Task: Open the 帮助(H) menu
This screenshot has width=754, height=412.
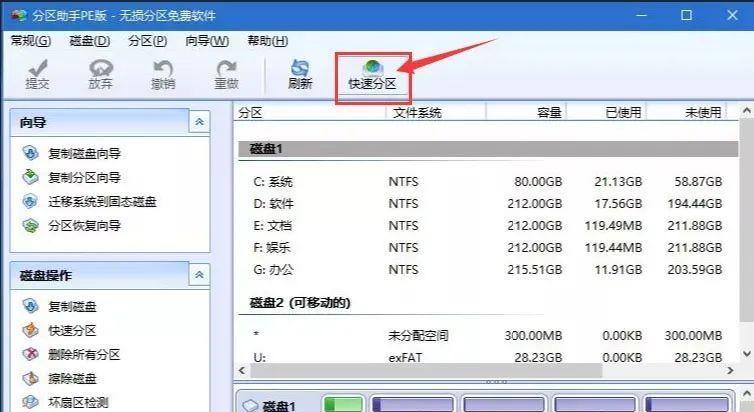Action: [267, 41]
